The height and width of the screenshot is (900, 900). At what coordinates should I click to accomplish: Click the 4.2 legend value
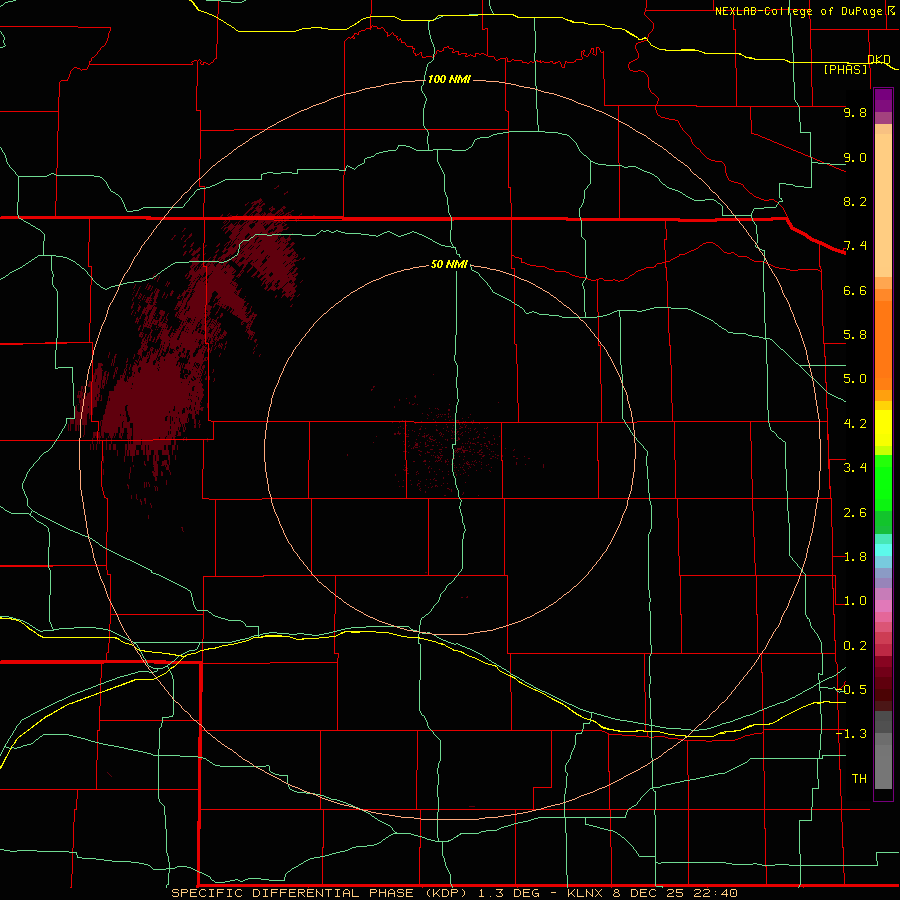855,424
